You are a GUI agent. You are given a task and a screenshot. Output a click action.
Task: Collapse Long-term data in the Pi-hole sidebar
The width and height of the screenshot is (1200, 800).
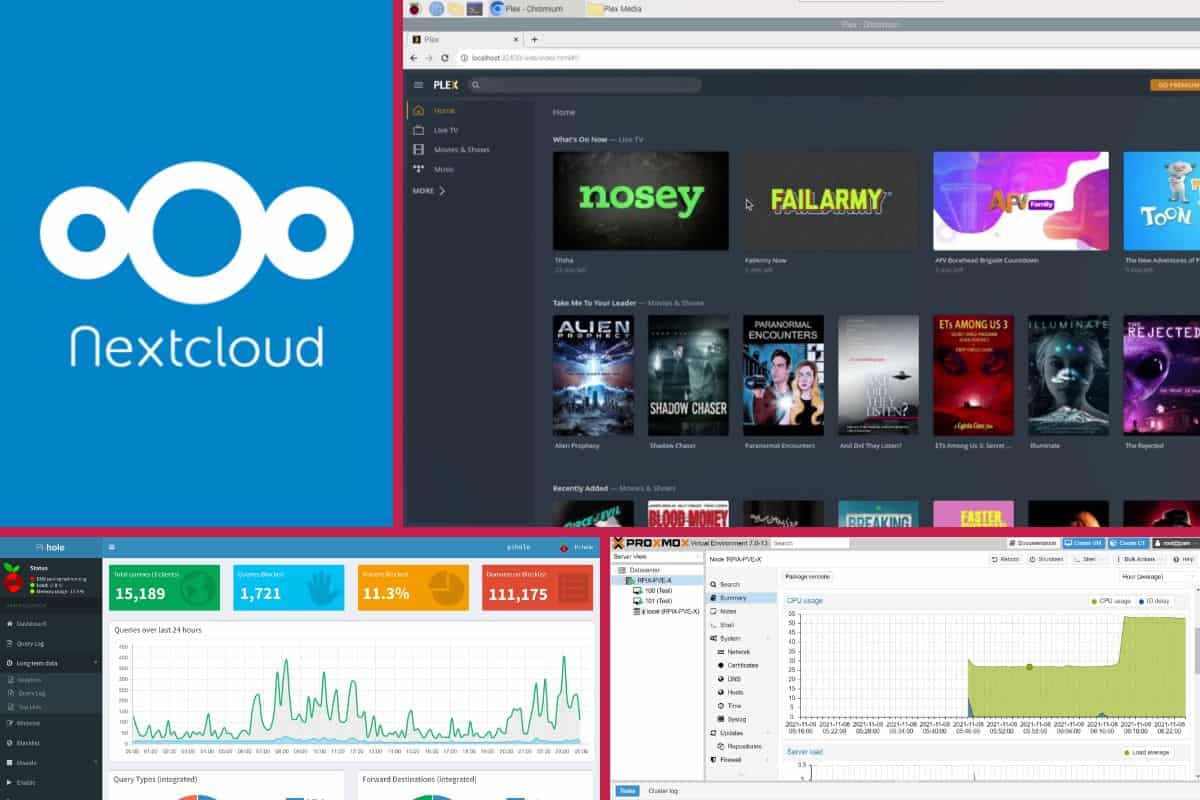click(x=50, y=663)
